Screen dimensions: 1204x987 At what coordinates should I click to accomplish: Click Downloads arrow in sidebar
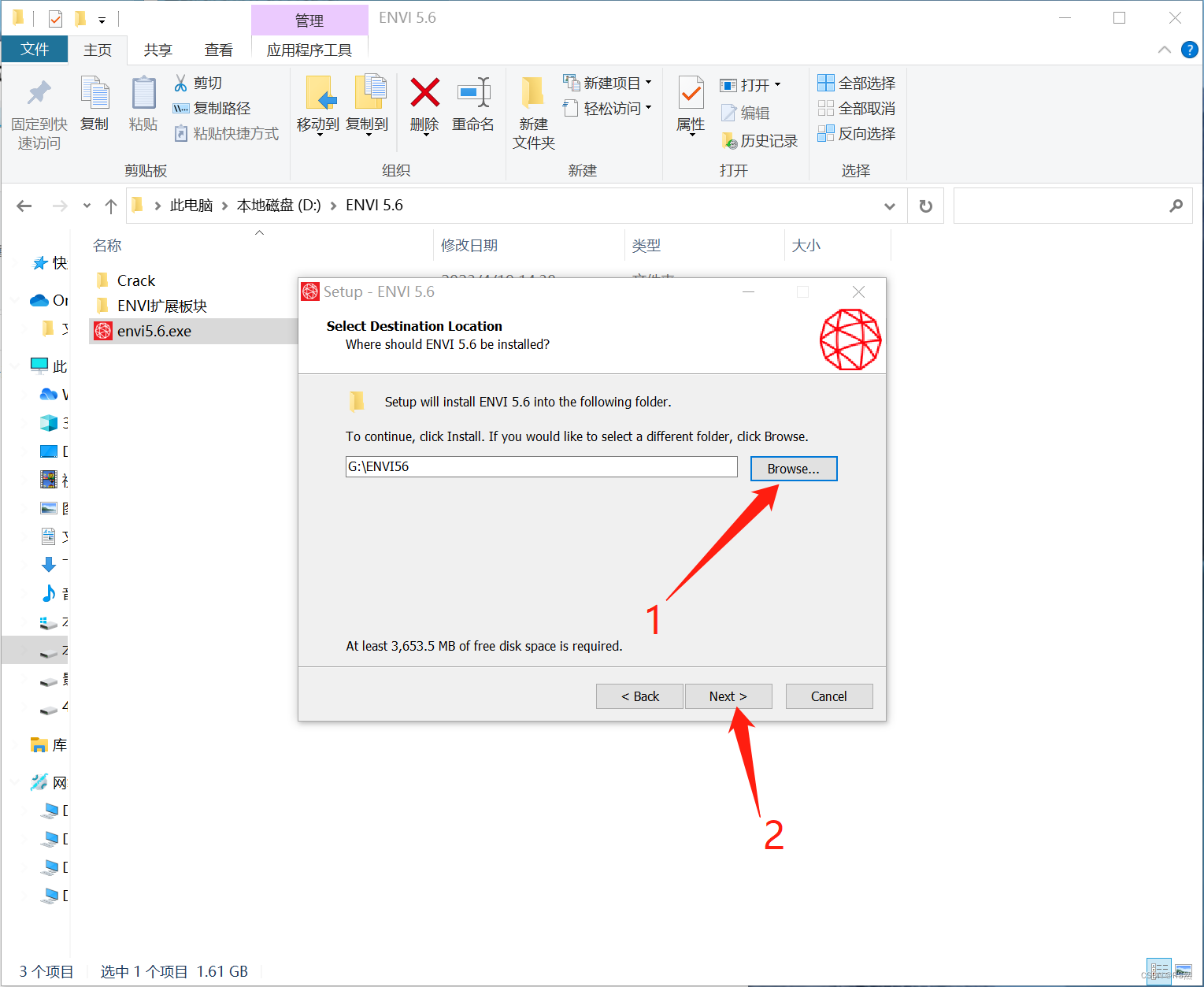pos(49,565)
